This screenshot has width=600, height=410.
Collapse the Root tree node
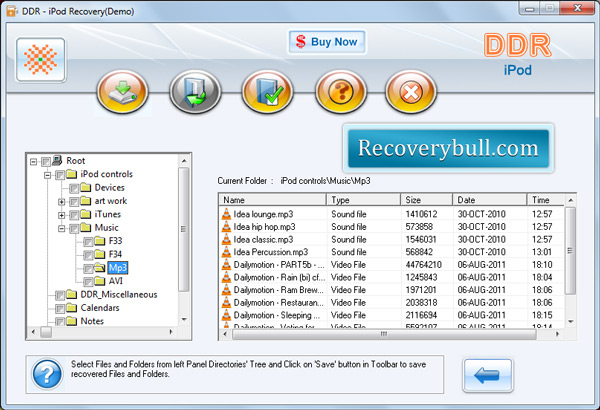pos(33,162)
